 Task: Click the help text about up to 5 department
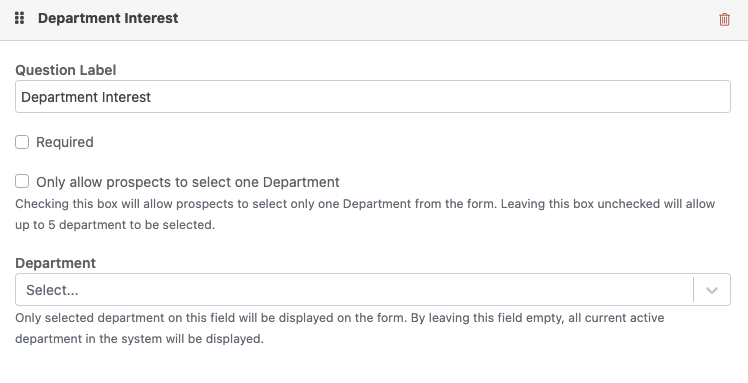pos(365,214)
